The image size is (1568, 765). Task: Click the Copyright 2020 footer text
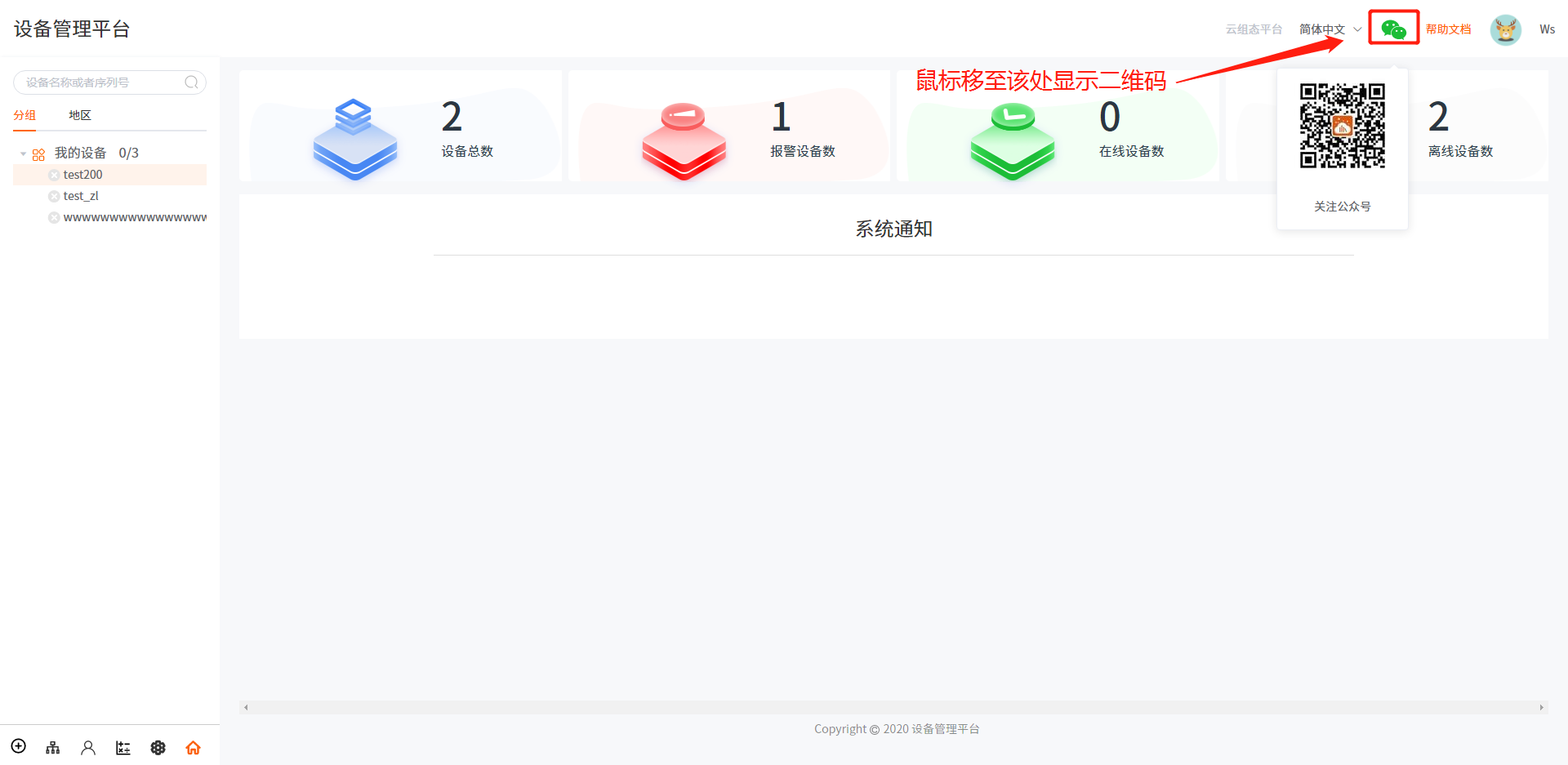(897, 729)
